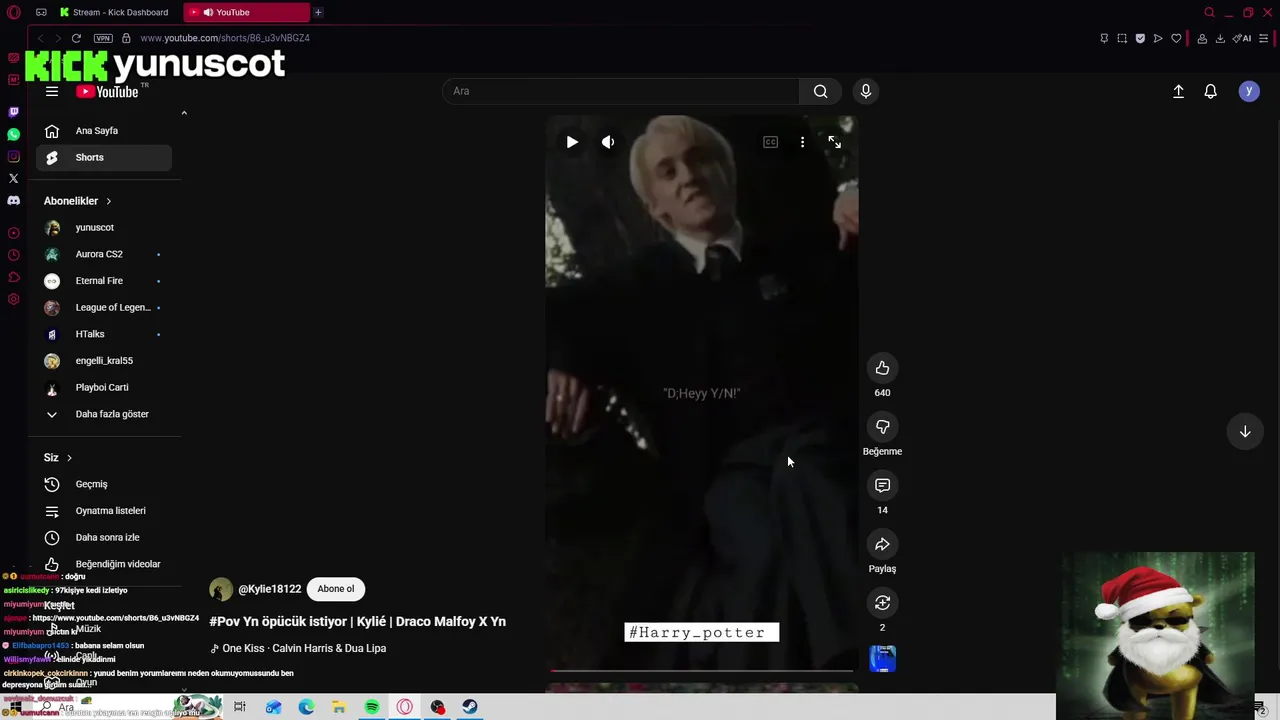Open Daha sonra izle list
The image size is (1280, 720).
[104, 537]
